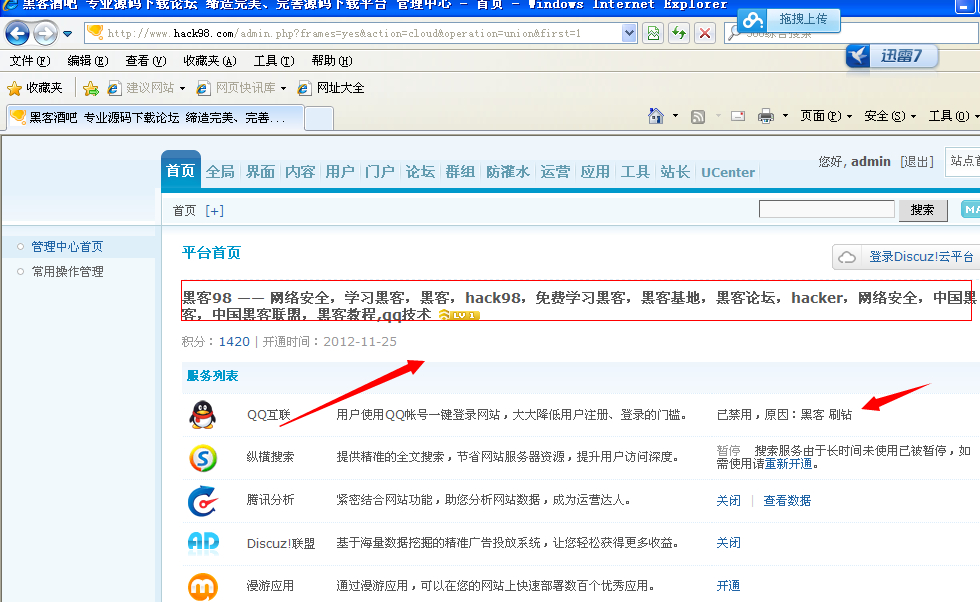
Task: Open a new blank browser tab
Action: [319, 118]
